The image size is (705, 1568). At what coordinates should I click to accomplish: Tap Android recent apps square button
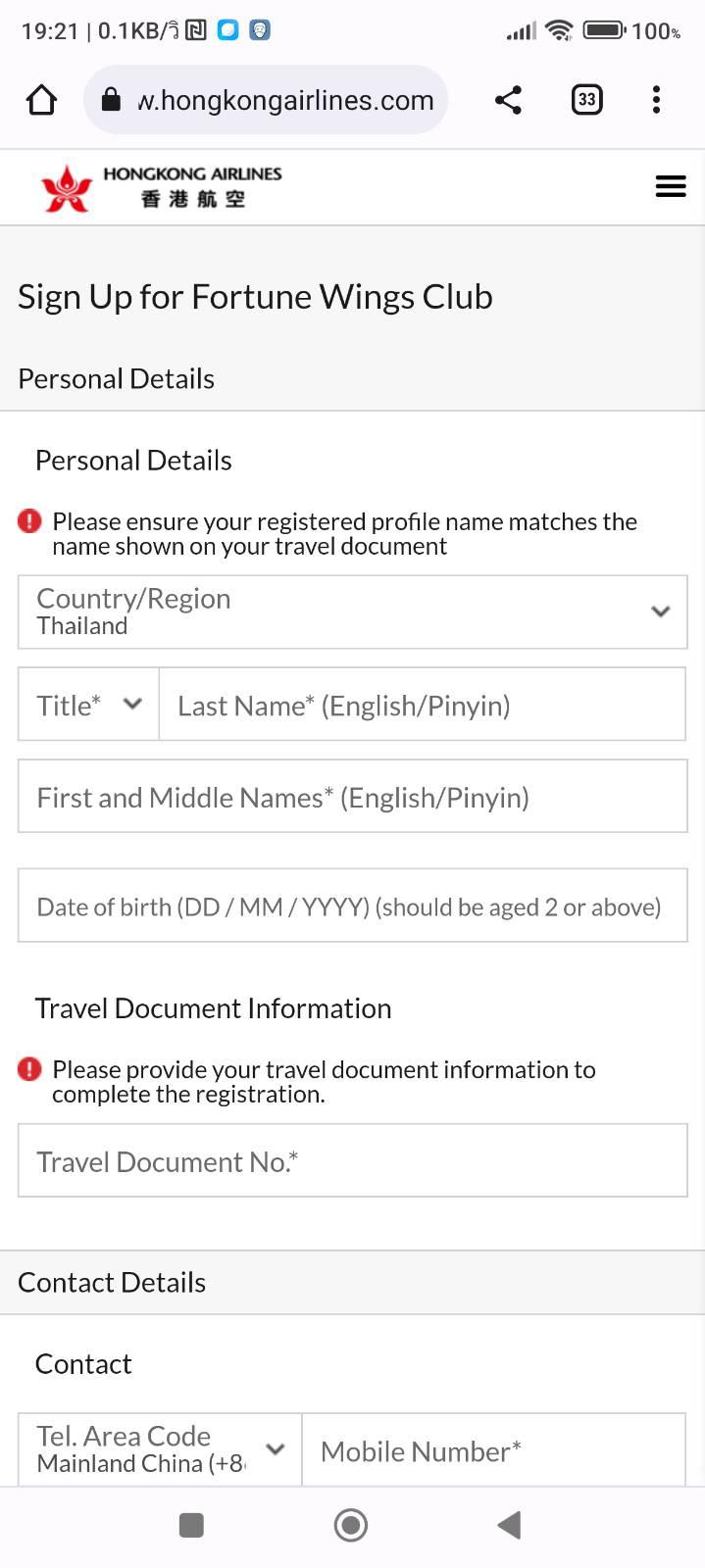coord(191,1525)
